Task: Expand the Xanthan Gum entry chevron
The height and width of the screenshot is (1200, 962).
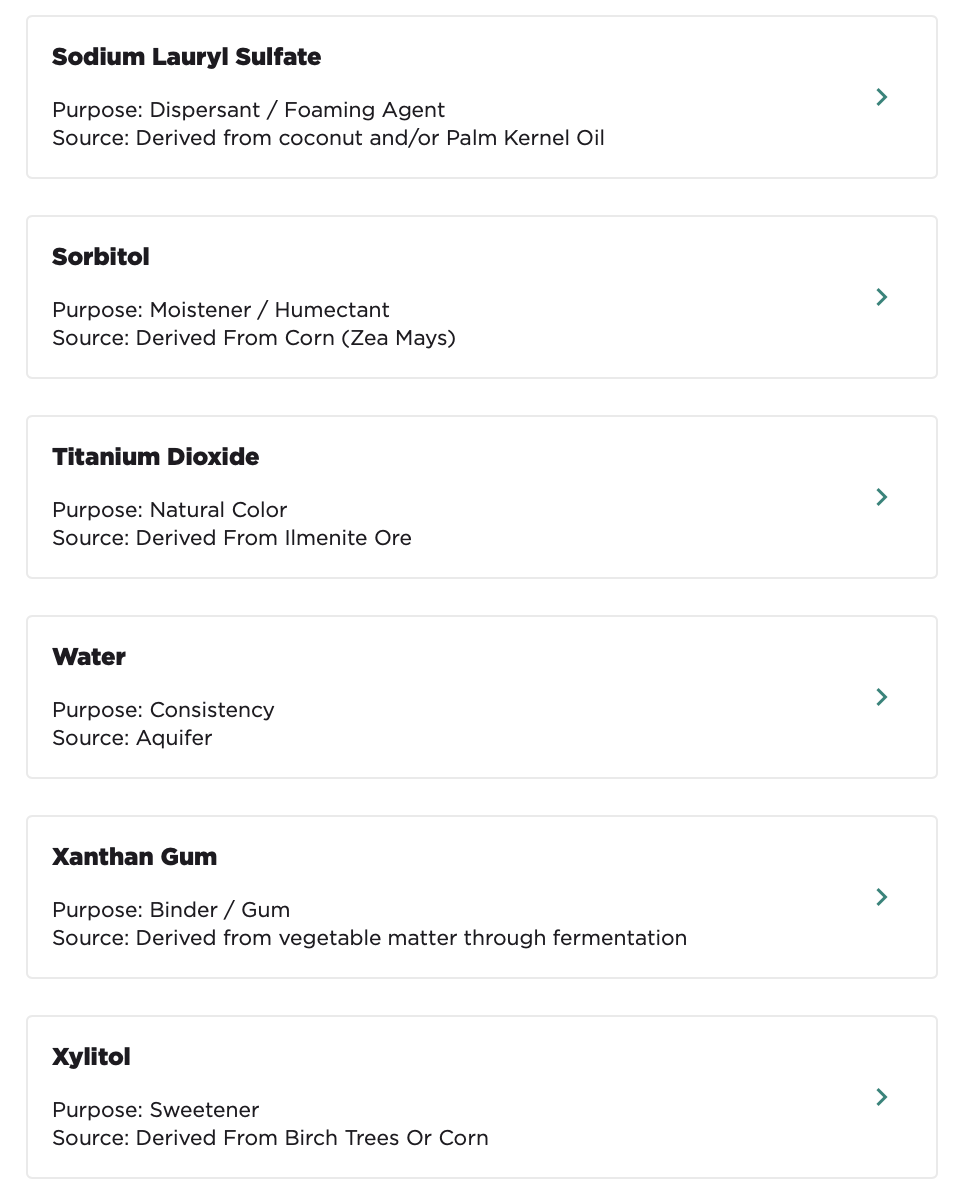Action: (881, 897)
